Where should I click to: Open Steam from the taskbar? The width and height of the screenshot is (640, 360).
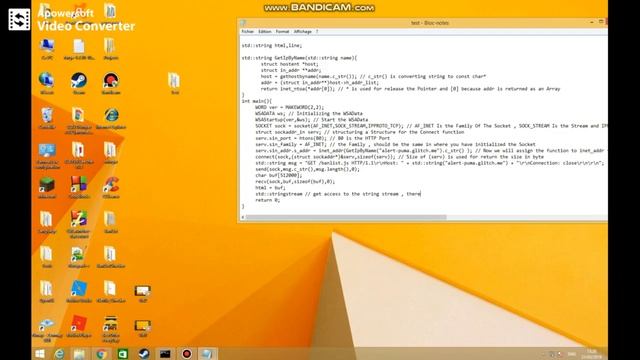click(x=144, y=353)
